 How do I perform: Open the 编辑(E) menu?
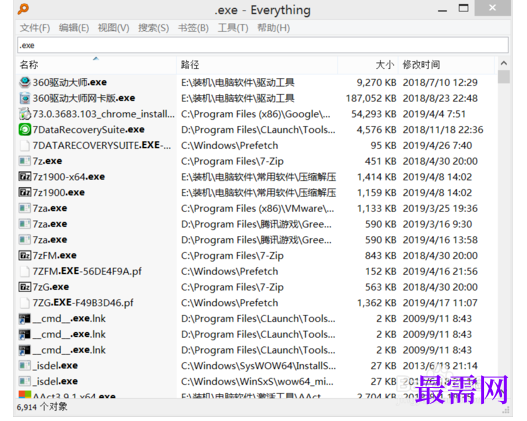74,28
